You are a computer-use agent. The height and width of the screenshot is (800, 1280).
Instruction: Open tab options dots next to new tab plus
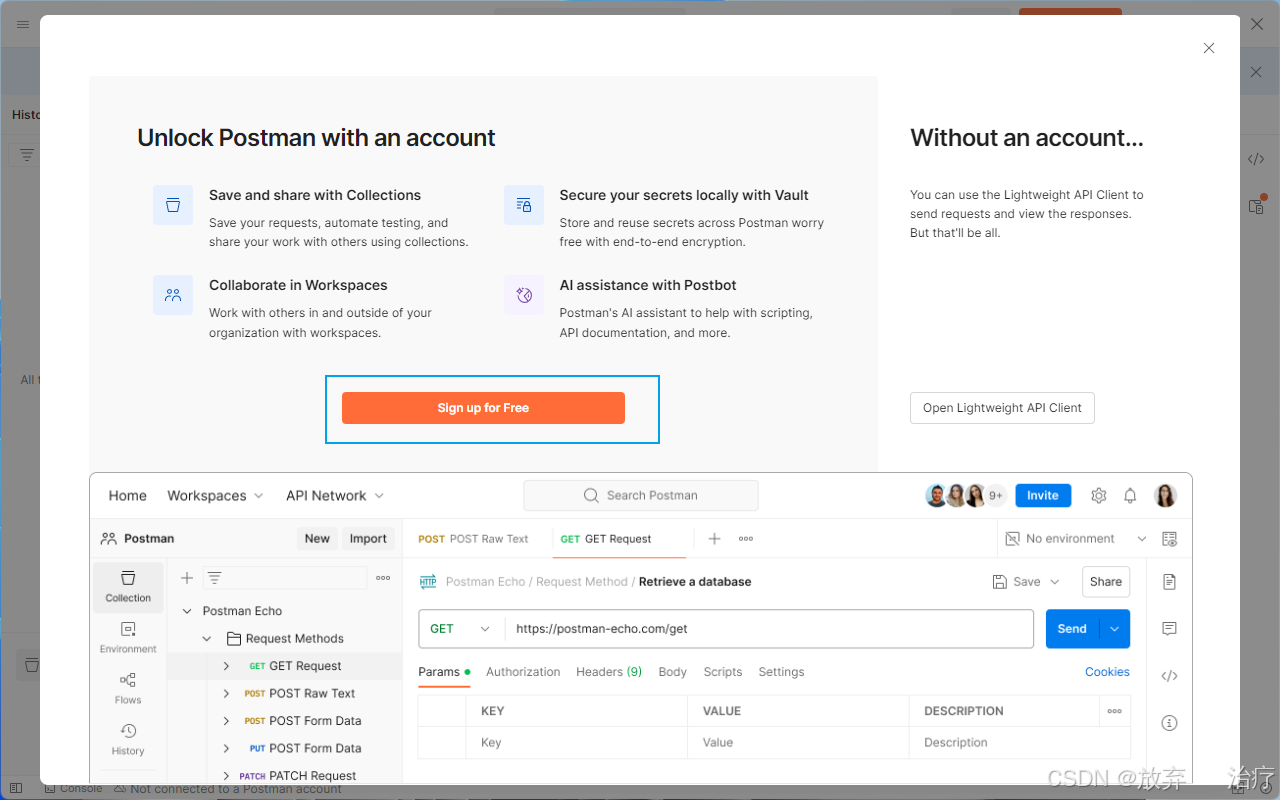click(x=746, y=538)
